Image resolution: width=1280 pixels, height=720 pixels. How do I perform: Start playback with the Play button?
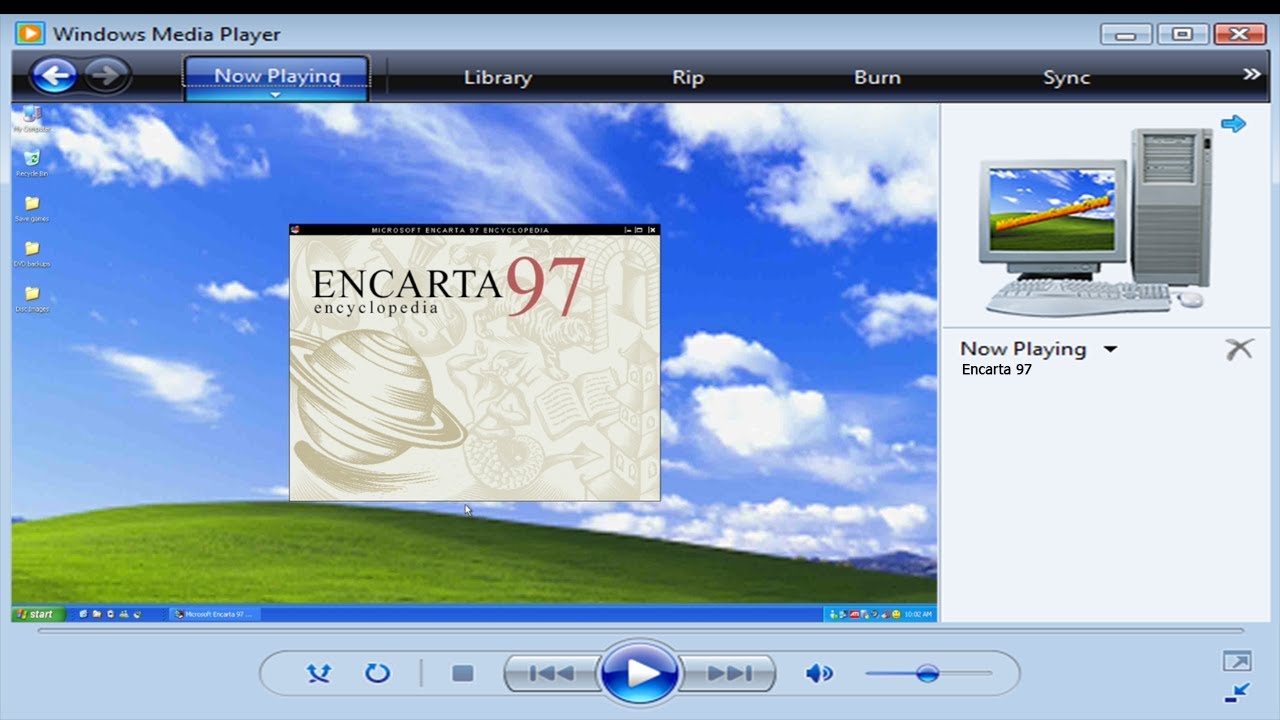(640, 673)
